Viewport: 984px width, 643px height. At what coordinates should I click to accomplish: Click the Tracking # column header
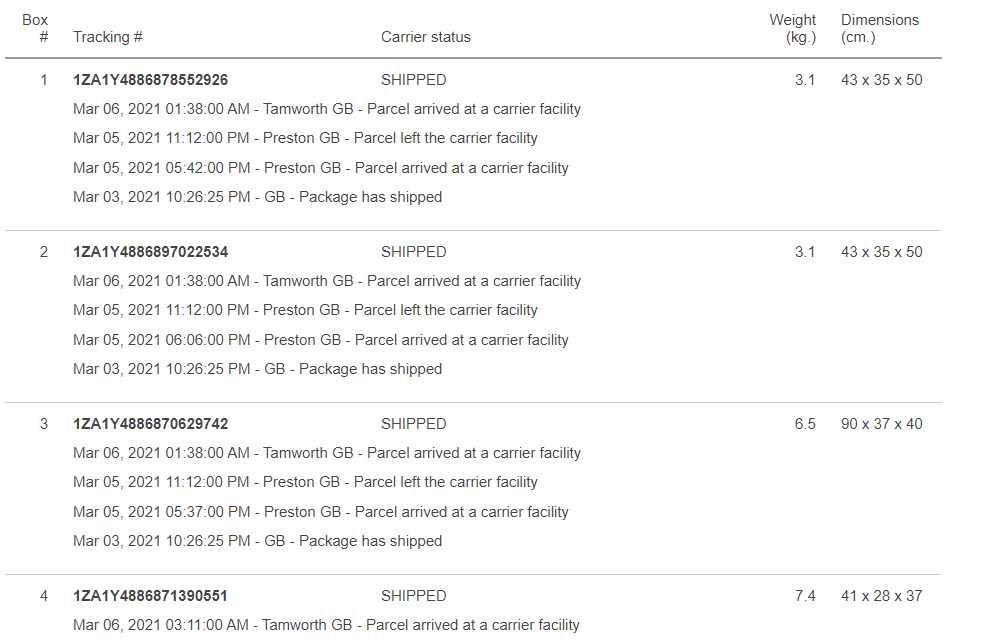107,37
